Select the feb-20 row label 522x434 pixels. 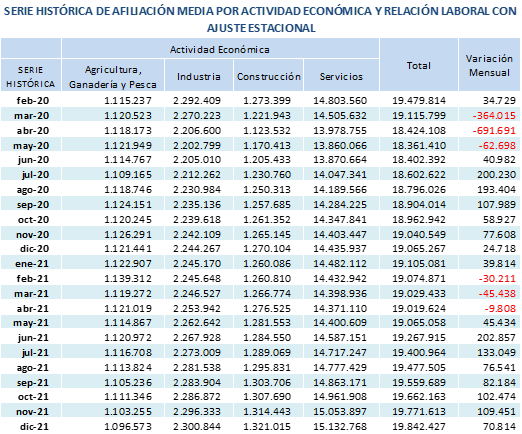[33, 100]
